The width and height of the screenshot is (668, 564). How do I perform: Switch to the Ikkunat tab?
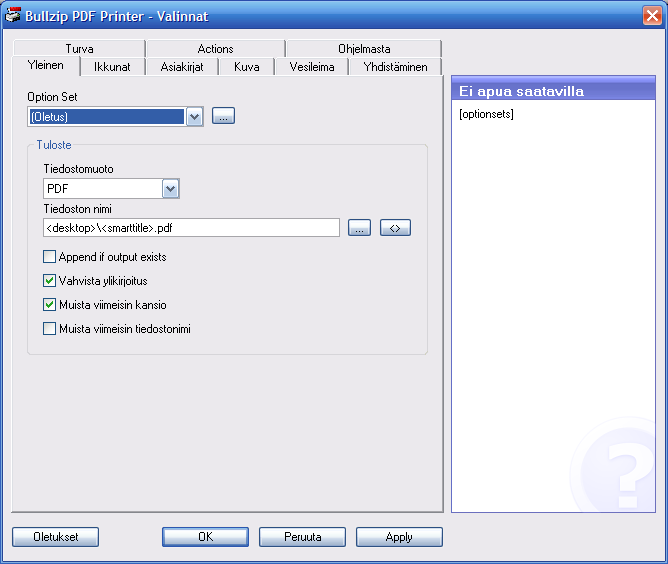click(112, 67)
